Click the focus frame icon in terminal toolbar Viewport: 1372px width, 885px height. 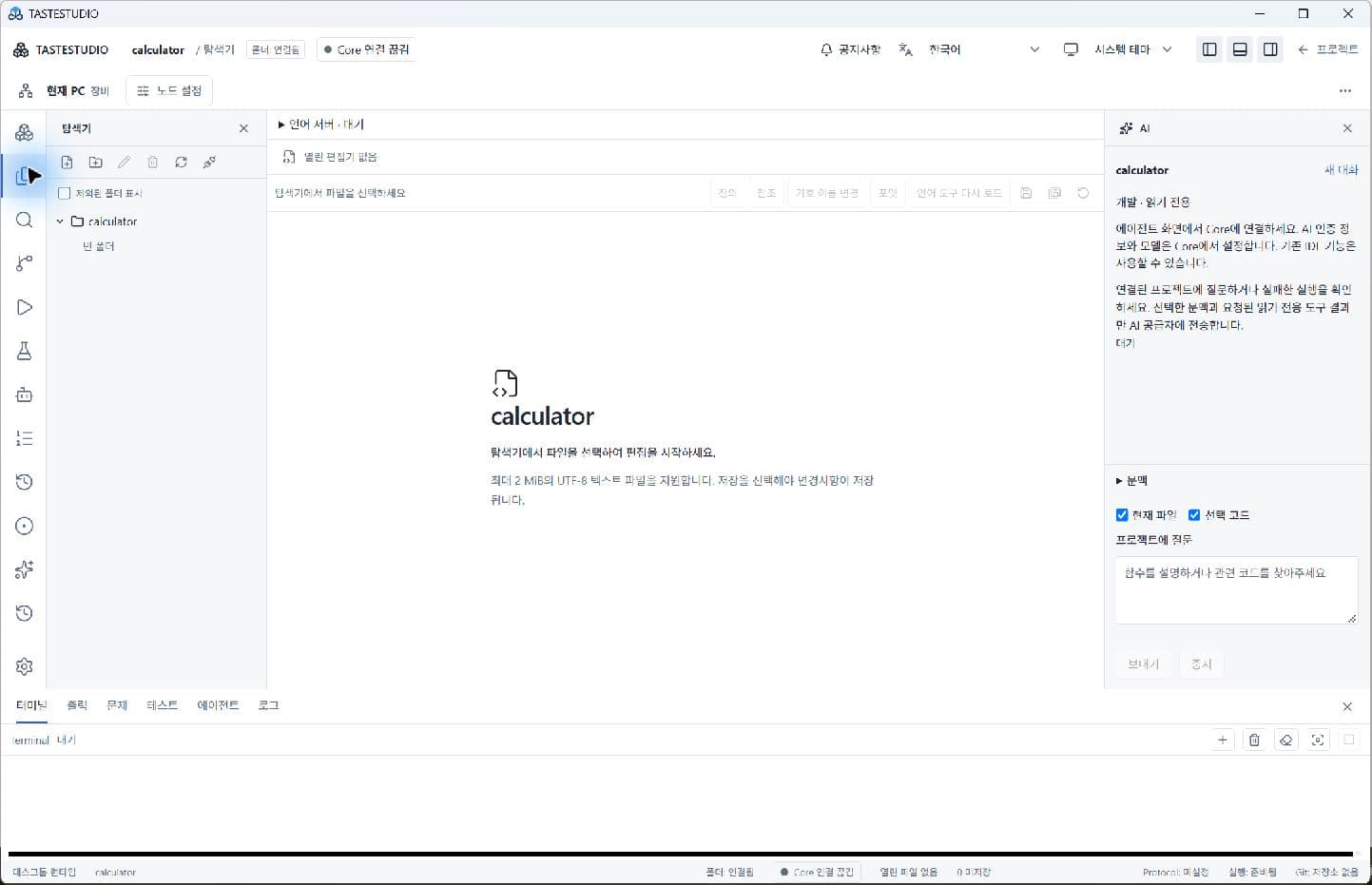(x=1318, y=740)
